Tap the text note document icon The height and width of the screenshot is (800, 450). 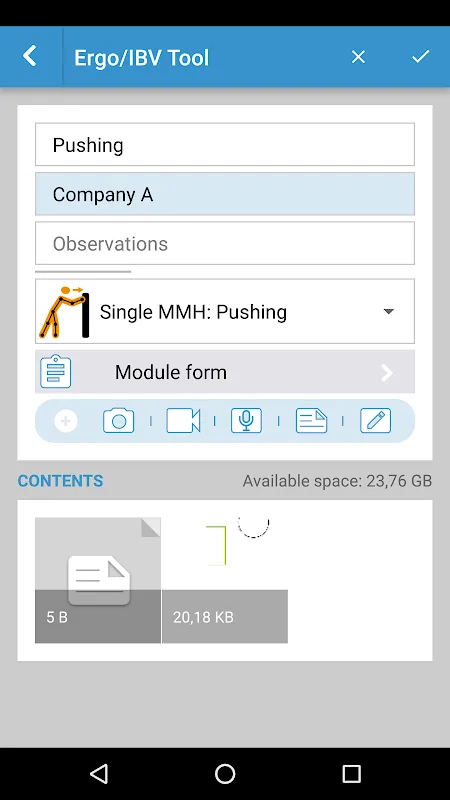311,421
